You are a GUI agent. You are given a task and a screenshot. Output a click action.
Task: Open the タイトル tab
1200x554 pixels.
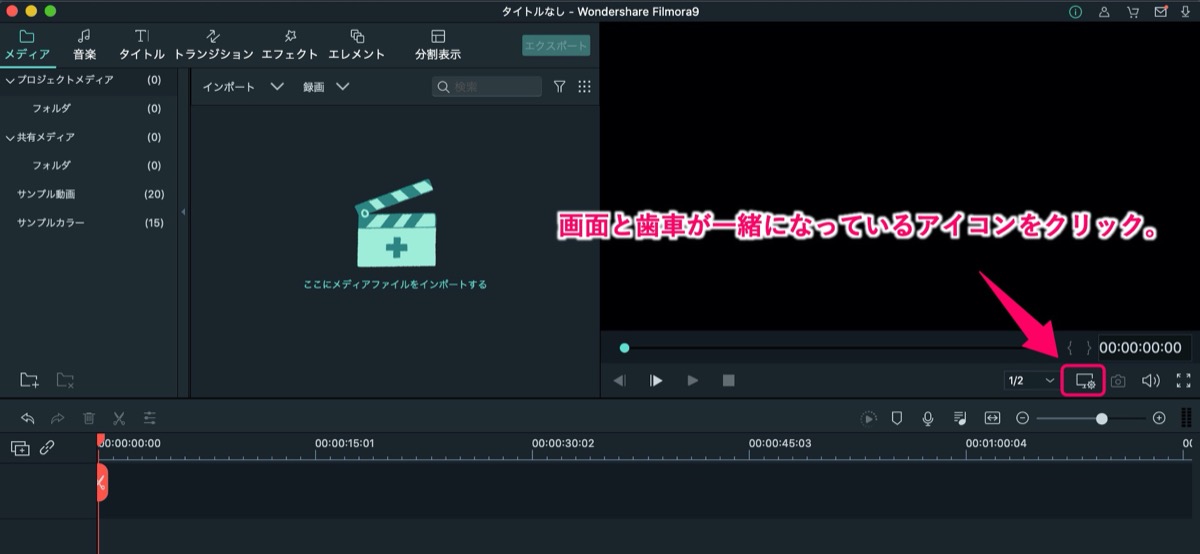(142, 45)
